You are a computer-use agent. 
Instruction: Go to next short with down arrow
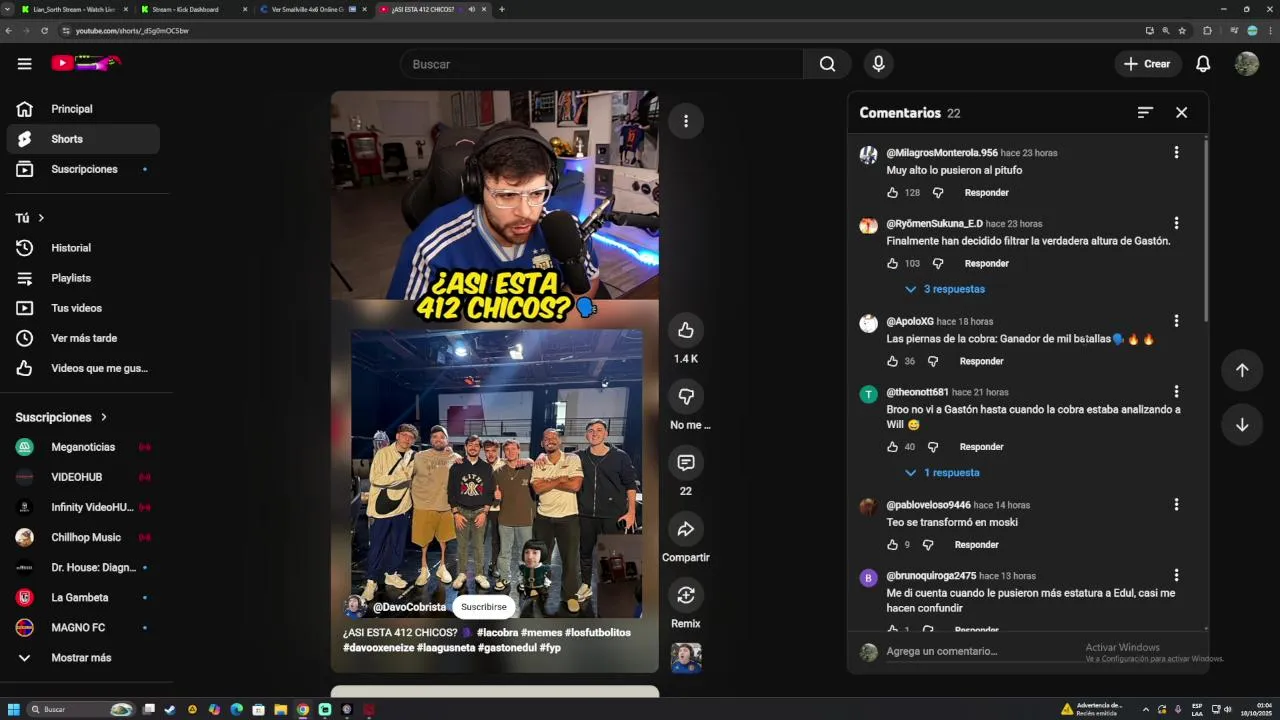1241,425
